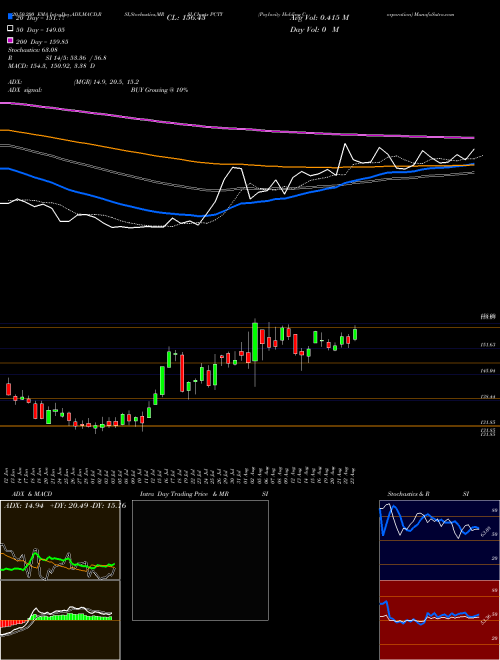500x660 pixels.
Task: Click the magenta 200 Day EMA legend swatch
Action: (10, 41)
